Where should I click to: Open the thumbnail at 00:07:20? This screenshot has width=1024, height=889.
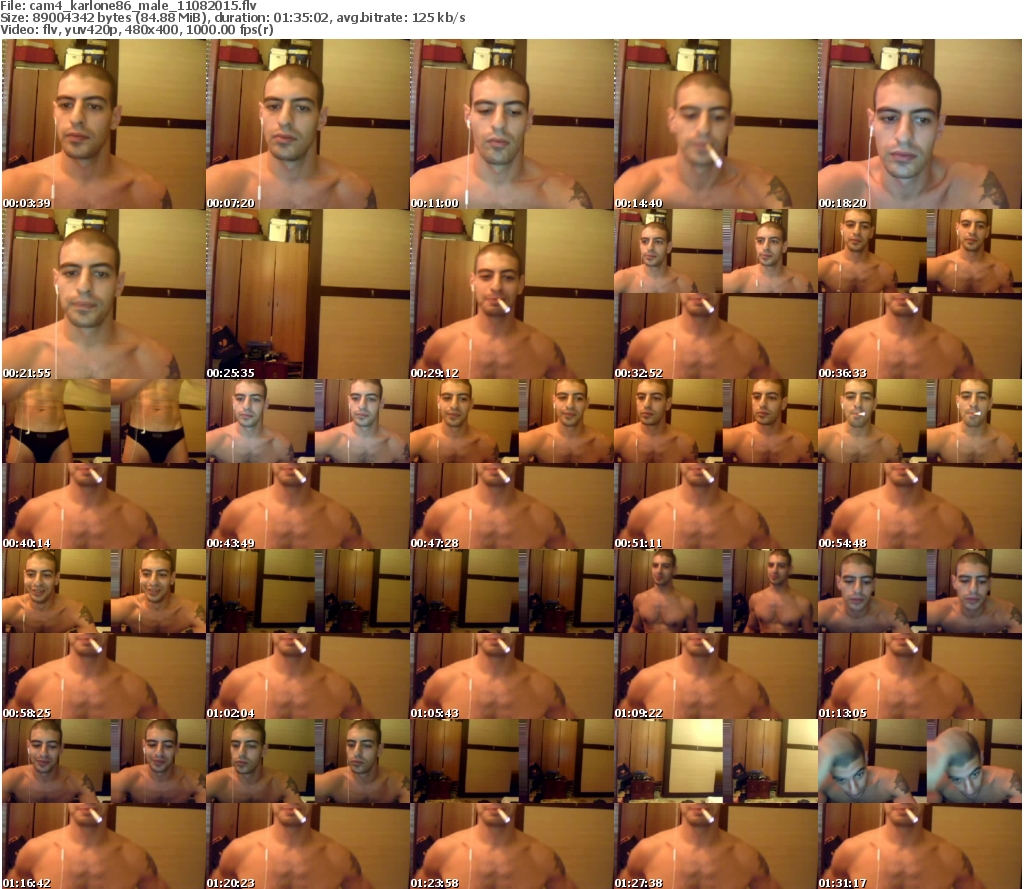click(x=308, y=124)
